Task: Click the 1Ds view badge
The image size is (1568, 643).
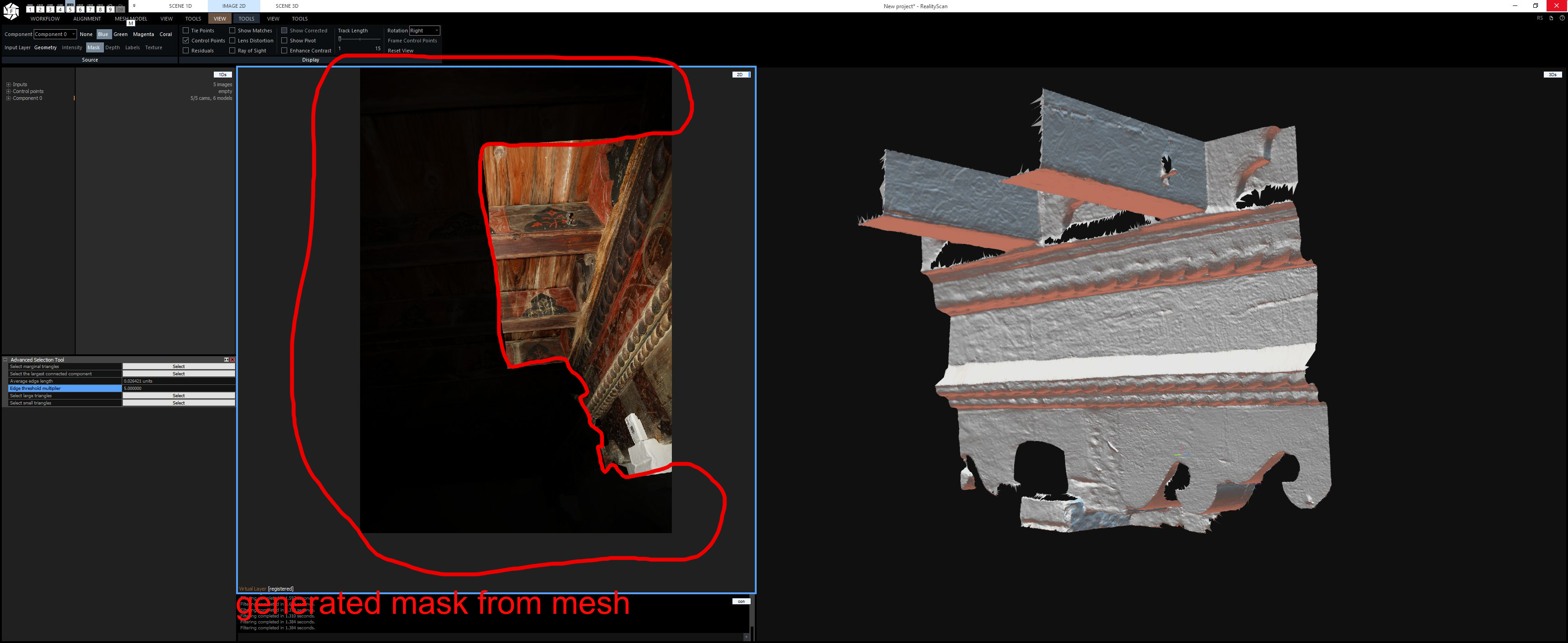Action: [223, 75]
